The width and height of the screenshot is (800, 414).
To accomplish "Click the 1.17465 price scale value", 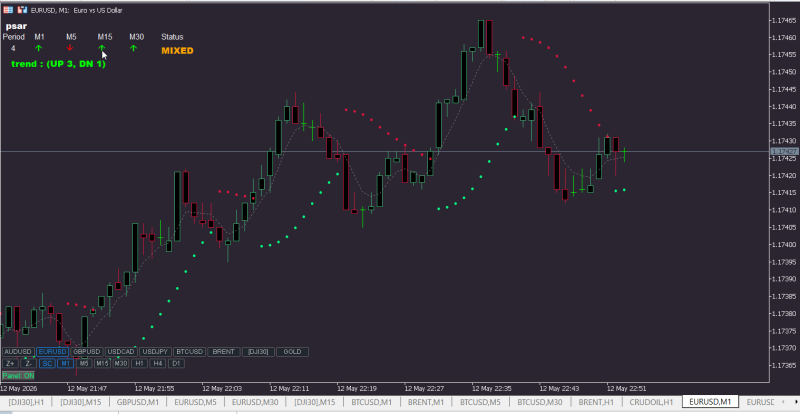I will pos(785,20).
